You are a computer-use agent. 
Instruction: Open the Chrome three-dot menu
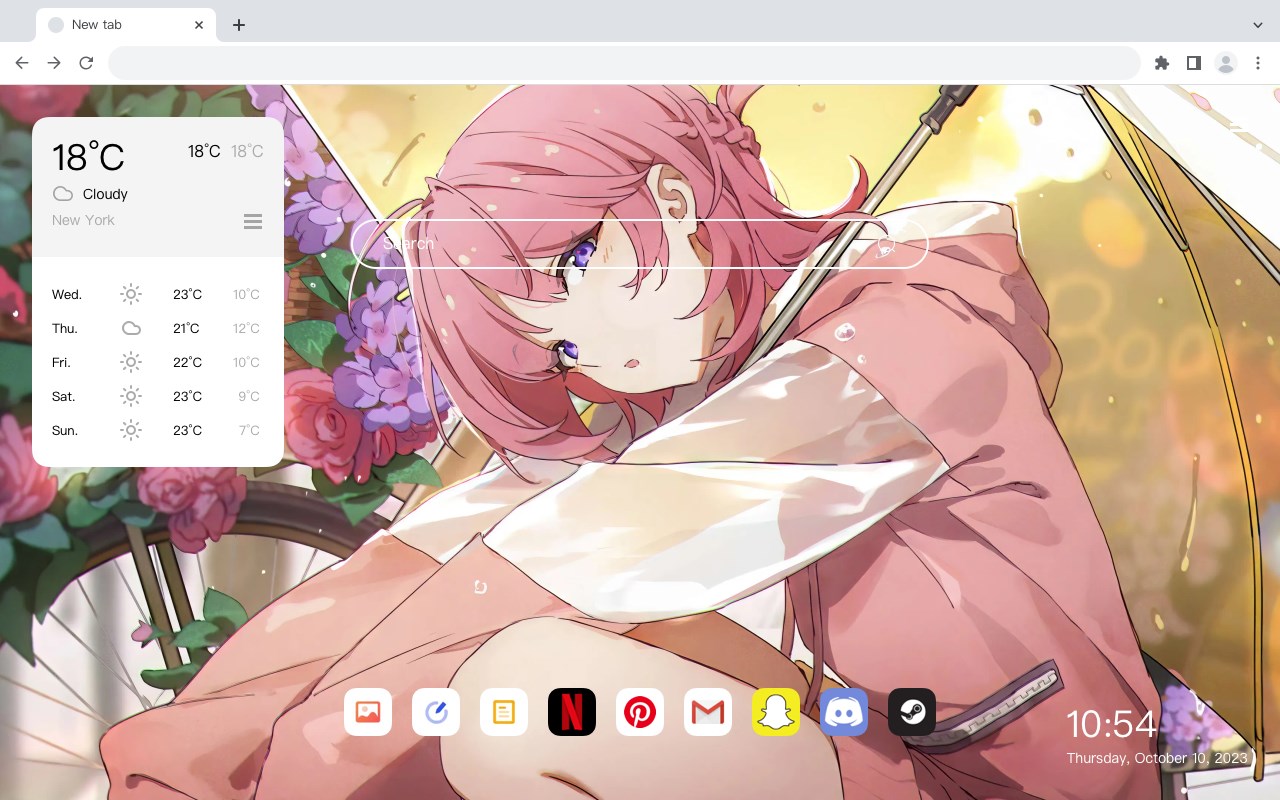1258,63
